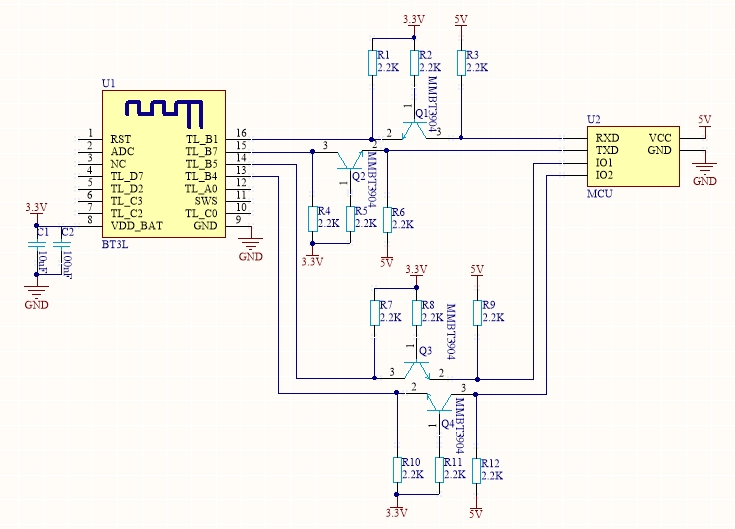Screen dimensions: 735x529
Task: Click resistor R6 symbol
Action: 387,219
